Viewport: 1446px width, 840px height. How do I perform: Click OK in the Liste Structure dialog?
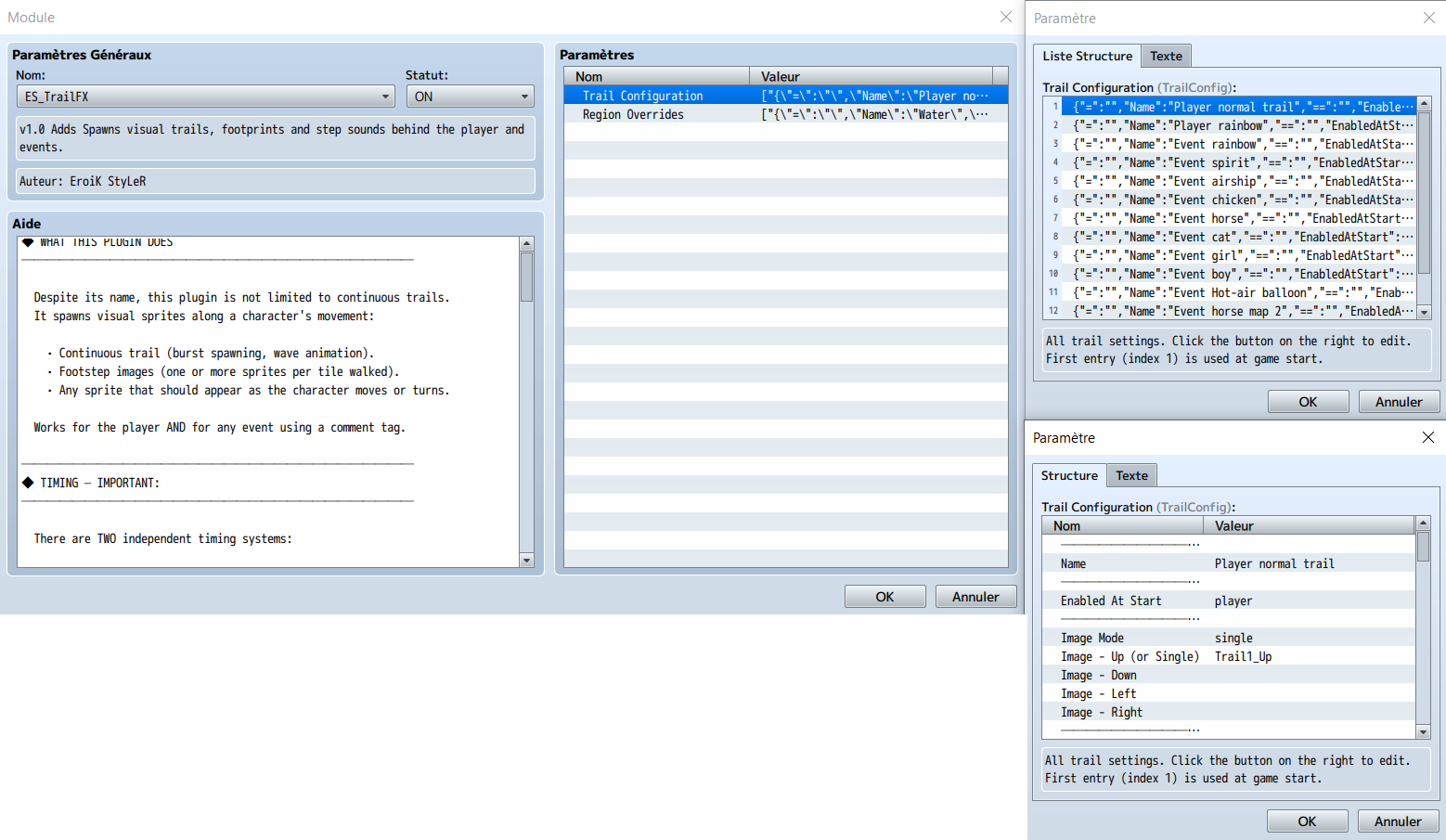pos(1308,402)
